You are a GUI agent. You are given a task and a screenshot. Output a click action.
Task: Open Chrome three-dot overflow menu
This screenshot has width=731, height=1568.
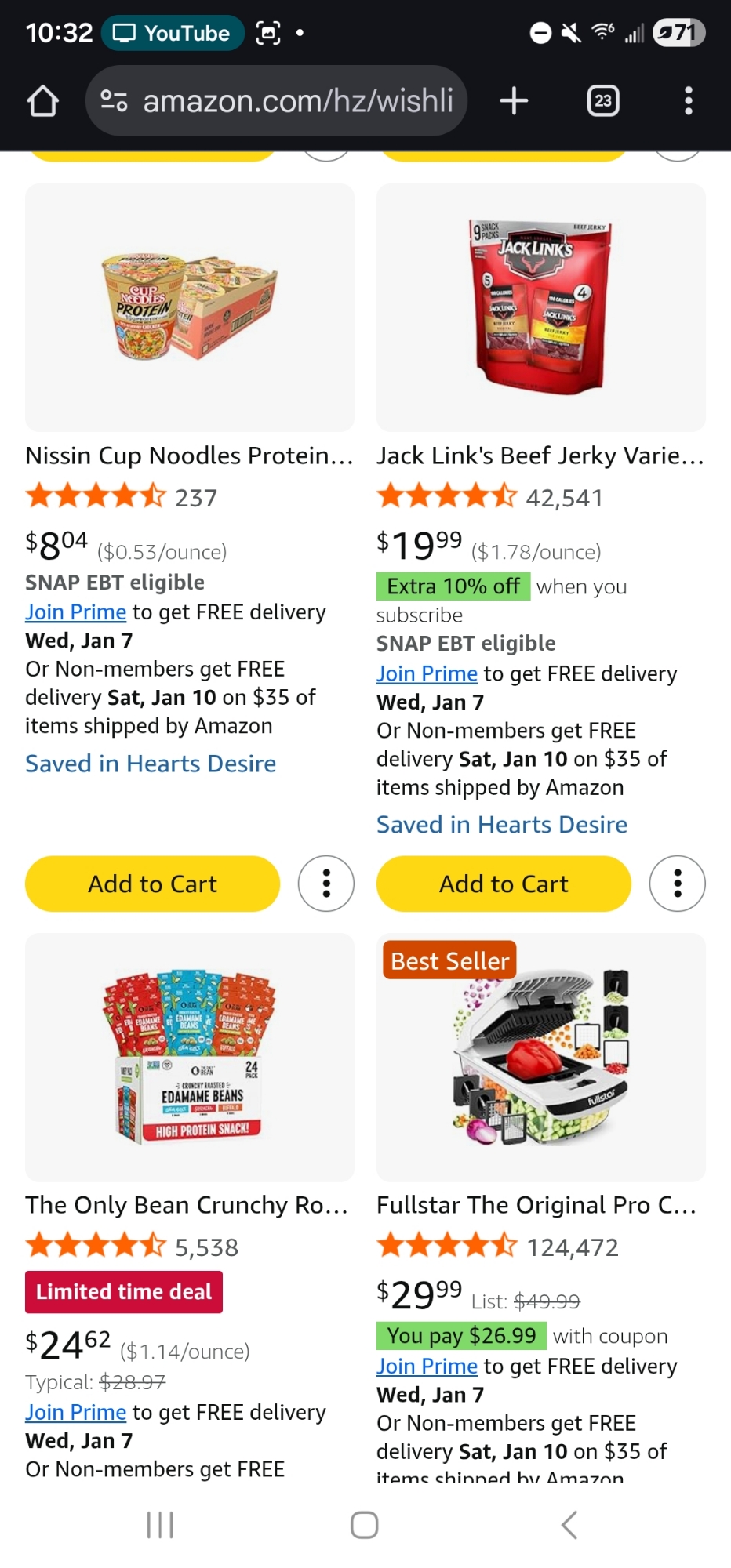pos(688,101)
